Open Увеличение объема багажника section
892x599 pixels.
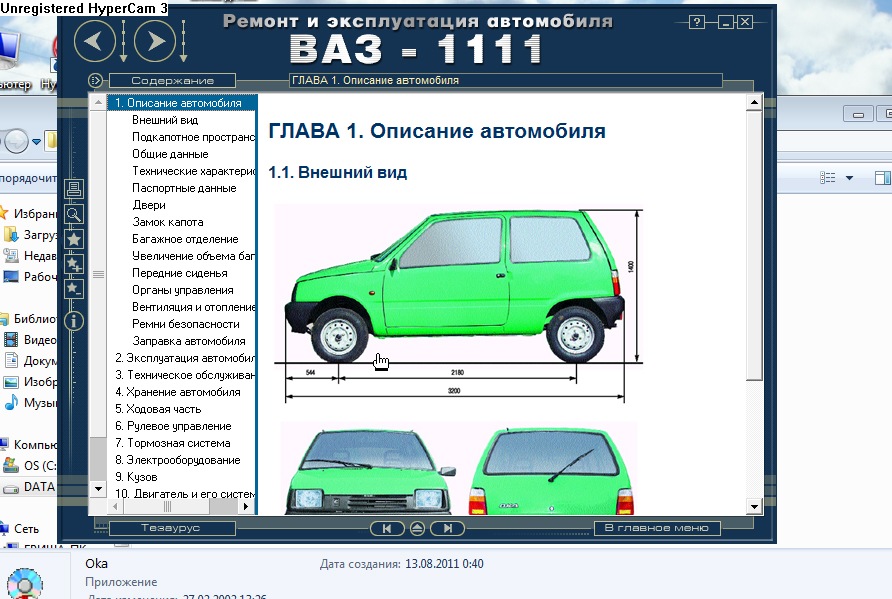(x=193, y=257)
